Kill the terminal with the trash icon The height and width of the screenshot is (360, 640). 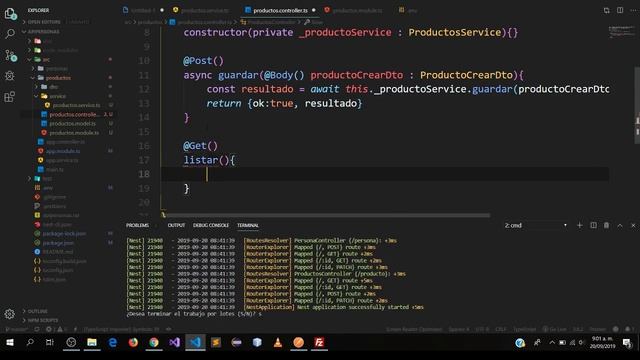(607, 225)
